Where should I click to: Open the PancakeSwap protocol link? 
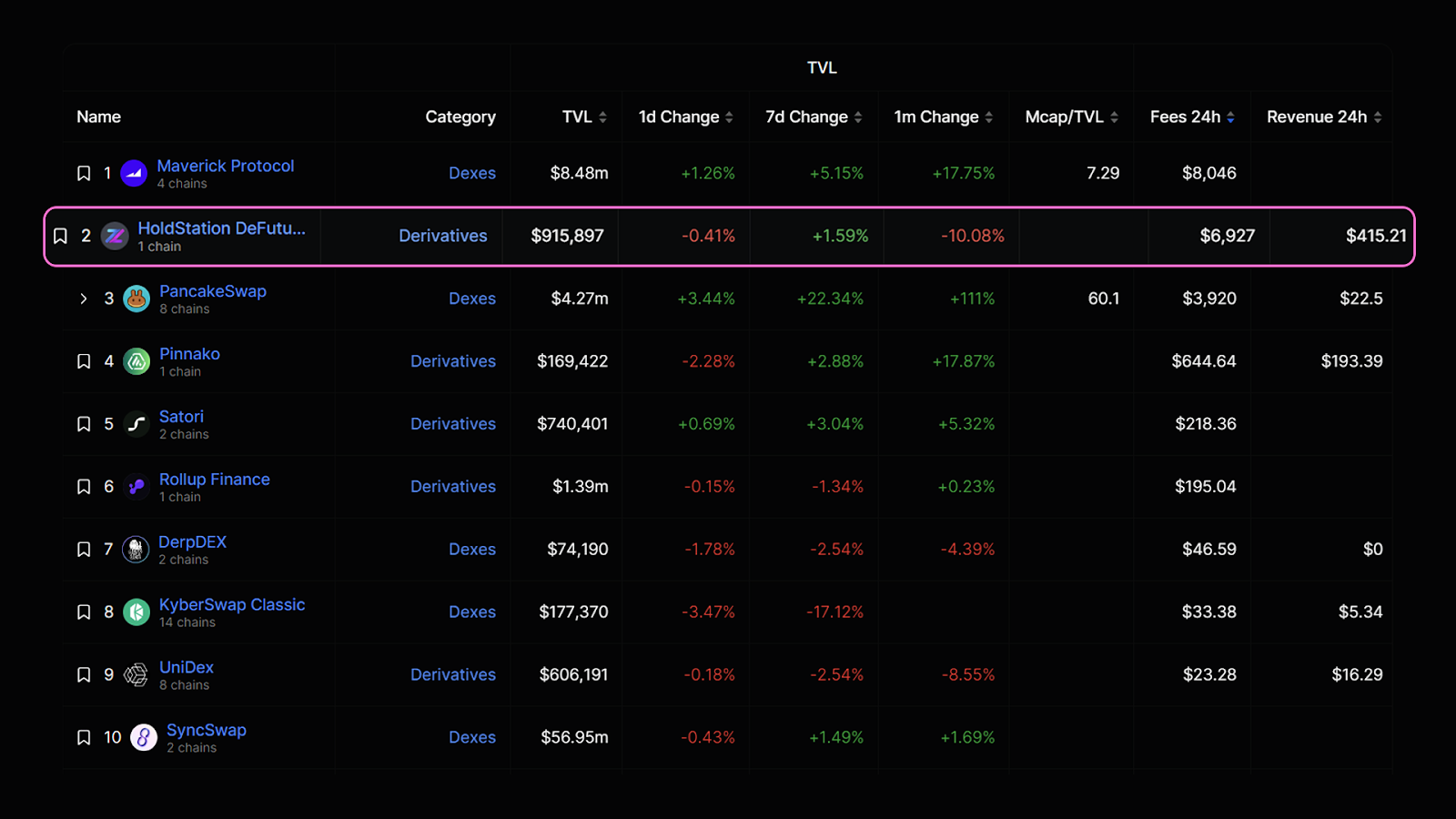(x=213, y=291)
